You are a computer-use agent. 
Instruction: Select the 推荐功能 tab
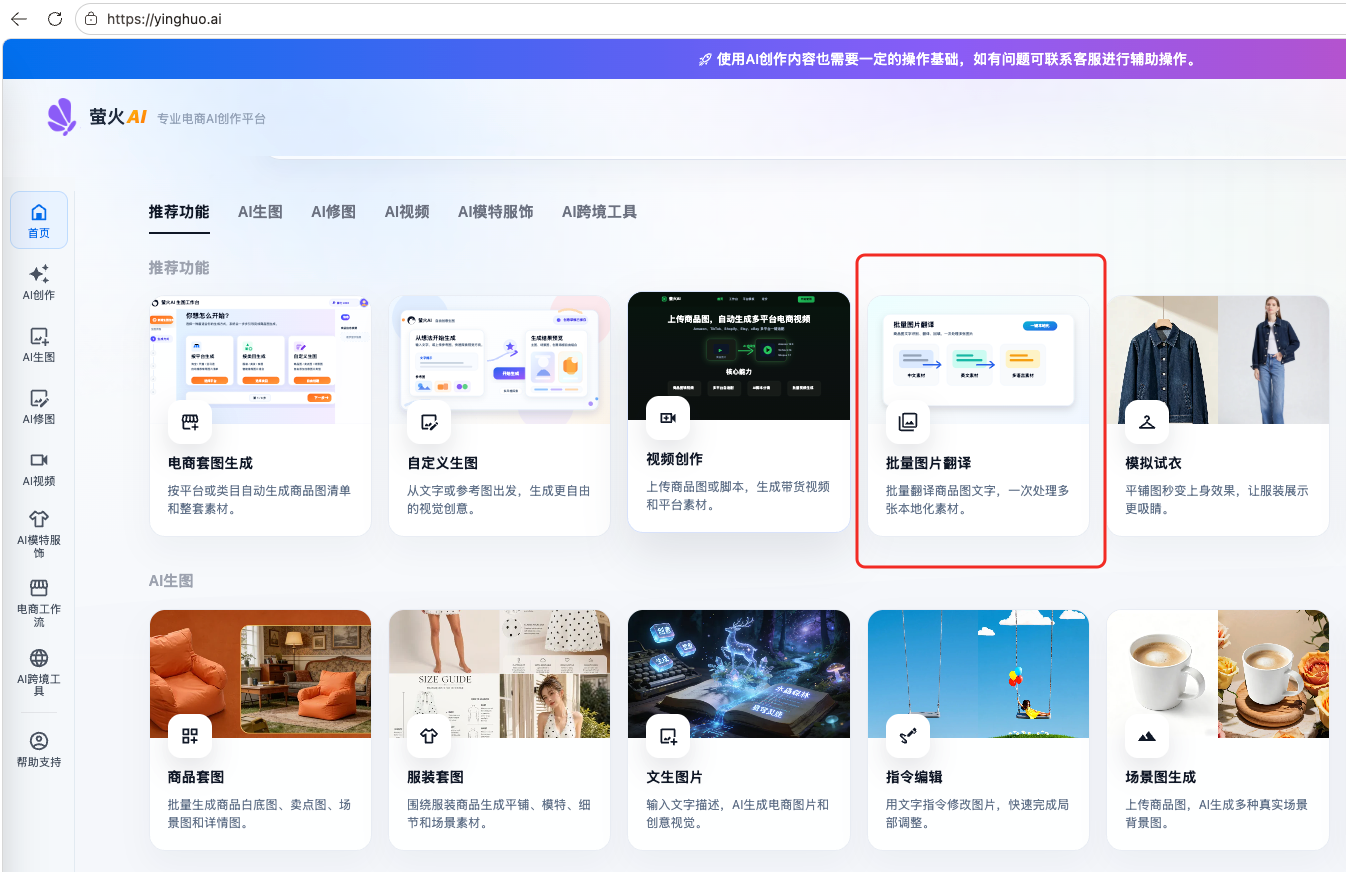(x=179, y=212)
